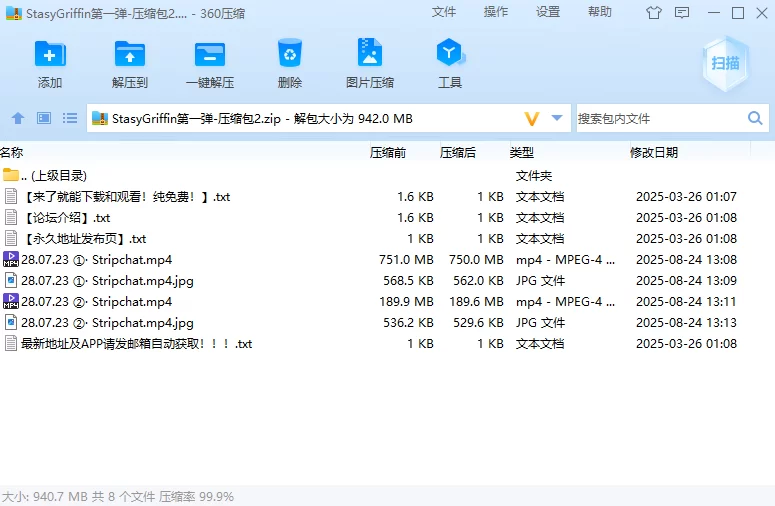Click the 360压缩 app icon in the title bar

pos(13,13)
